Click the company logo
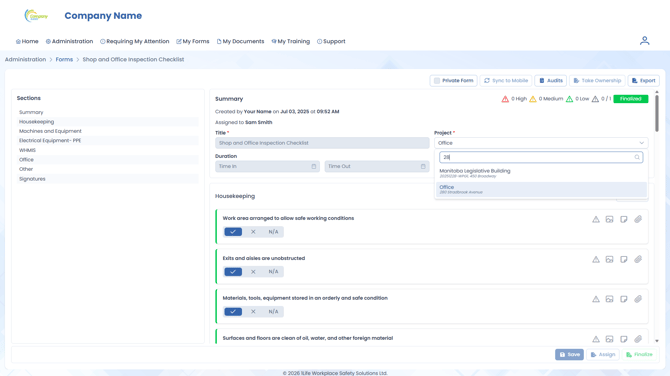670x376 pixels. (36, 16)
